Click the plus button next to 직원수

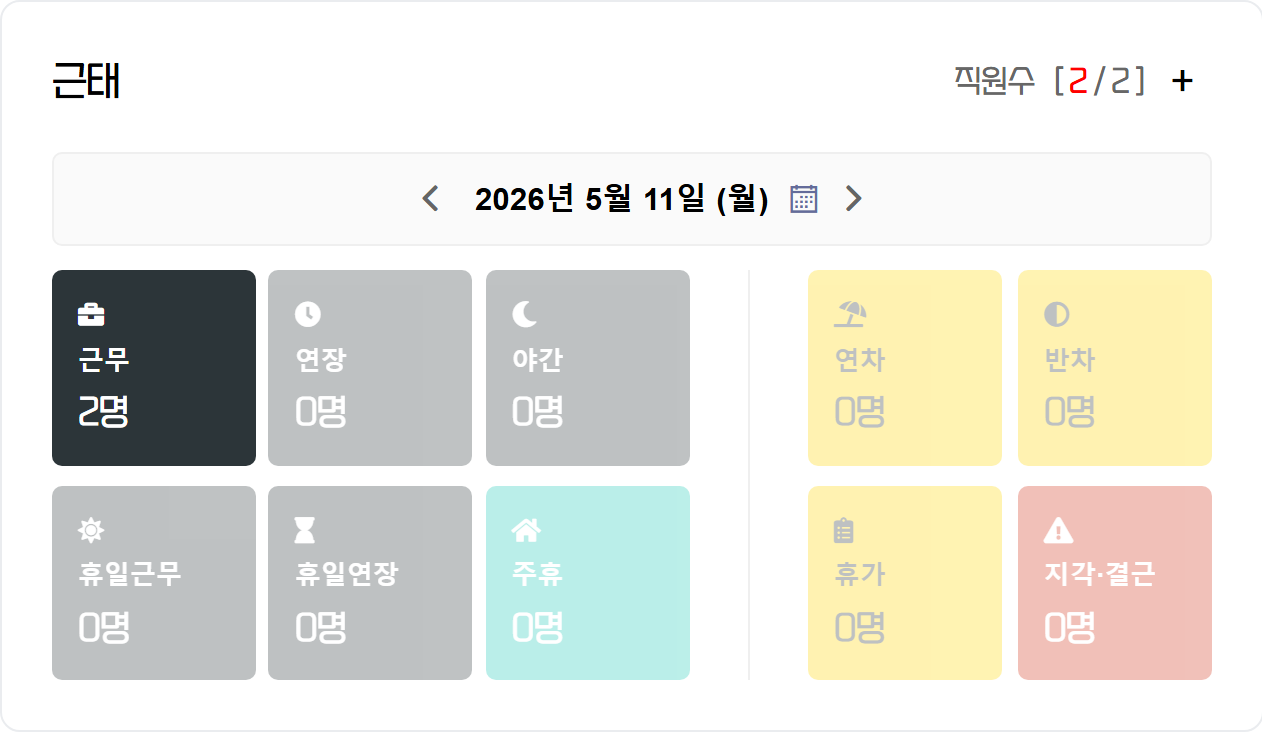(x=1182, y=81)
